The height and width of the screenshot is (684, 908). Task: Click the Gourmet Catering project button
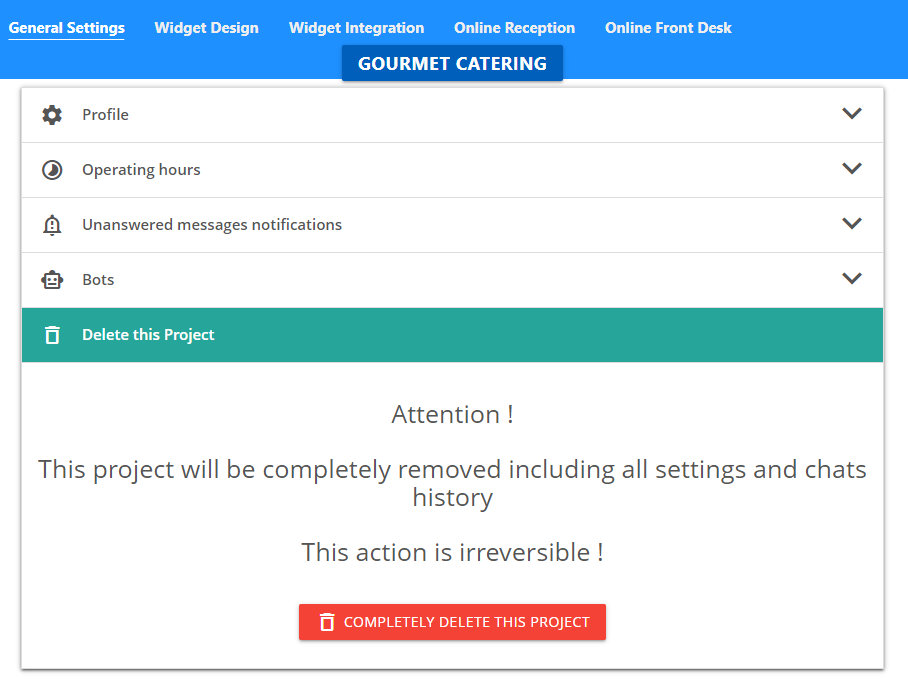pyautogui.click(x=452, y=63)
